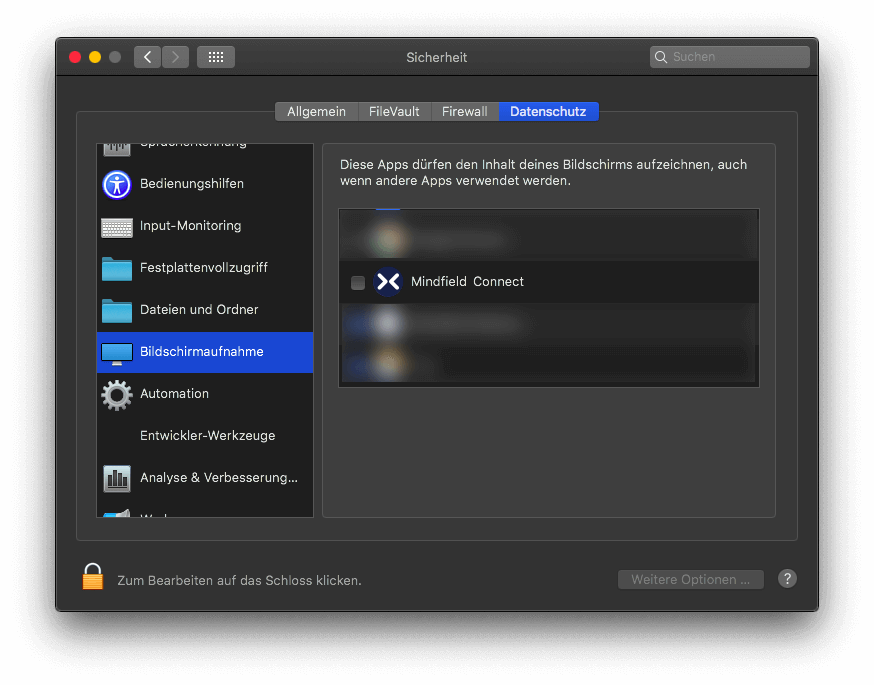
Task: Switch to the Firewall tab
Action: pyautogui.click(x=465, y=112)
